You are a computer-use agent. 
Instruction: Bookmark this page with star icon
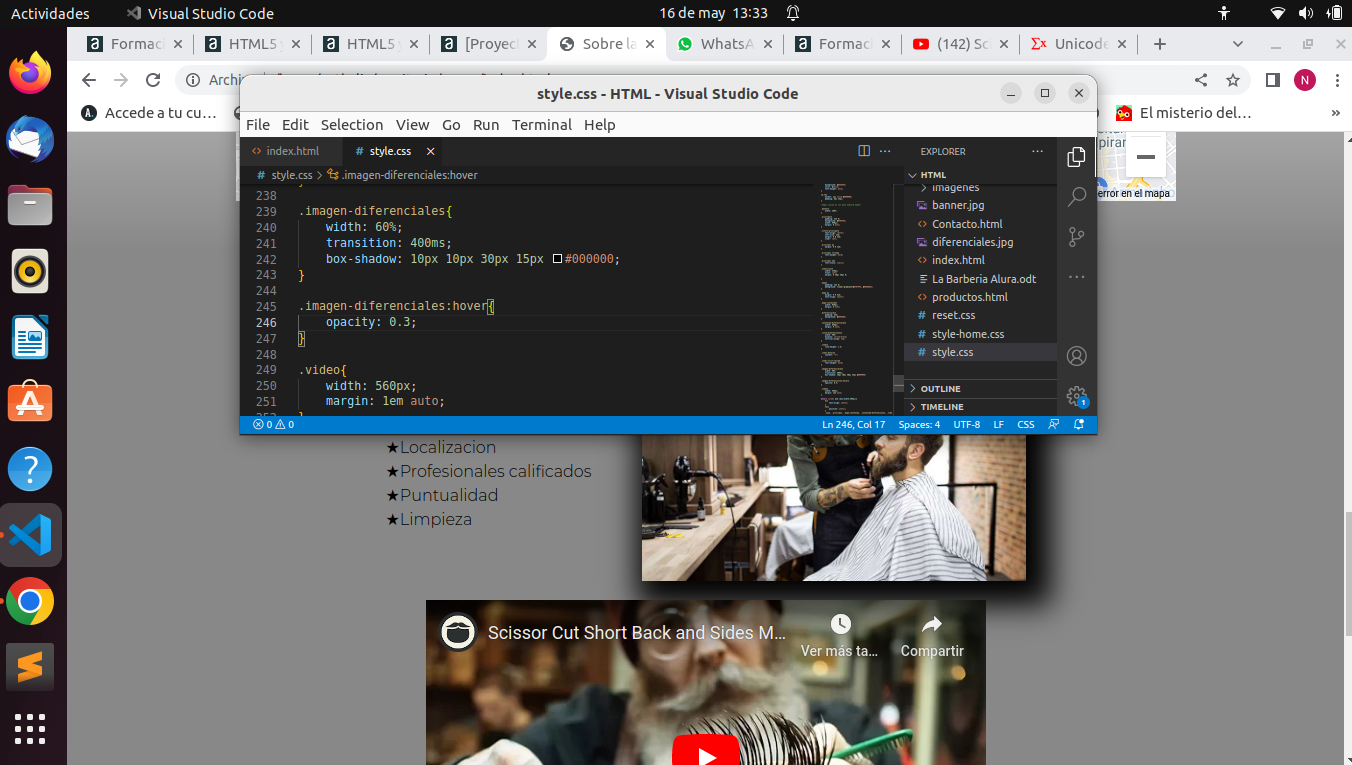pyautogui.click(x=1233, y=80)
